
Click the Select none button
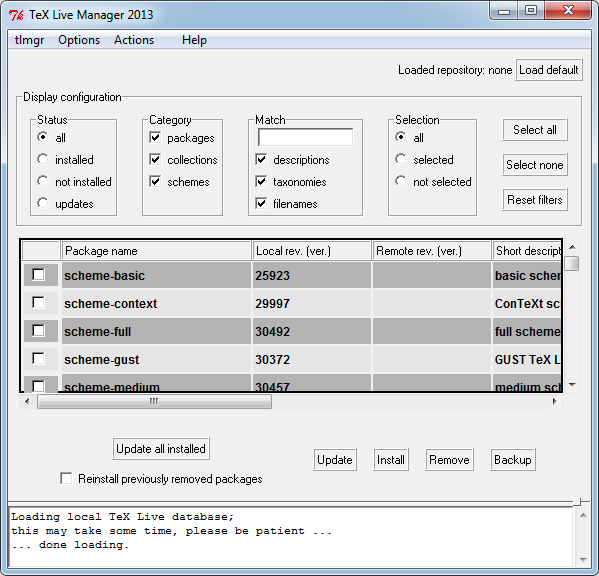[534, 165]
